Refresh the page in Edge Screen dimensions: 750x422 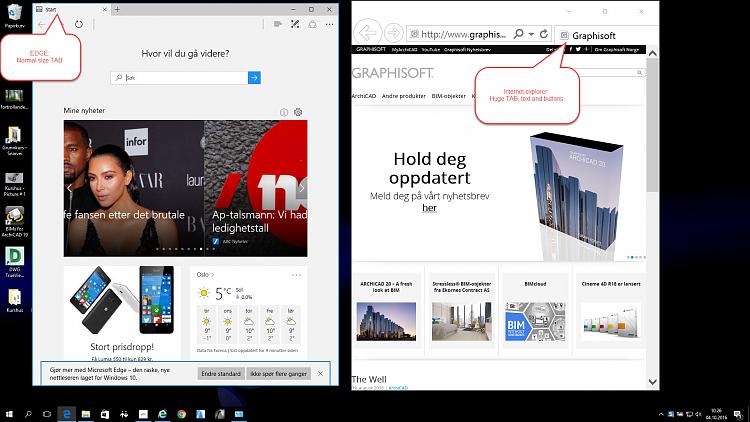click(79, 24)
